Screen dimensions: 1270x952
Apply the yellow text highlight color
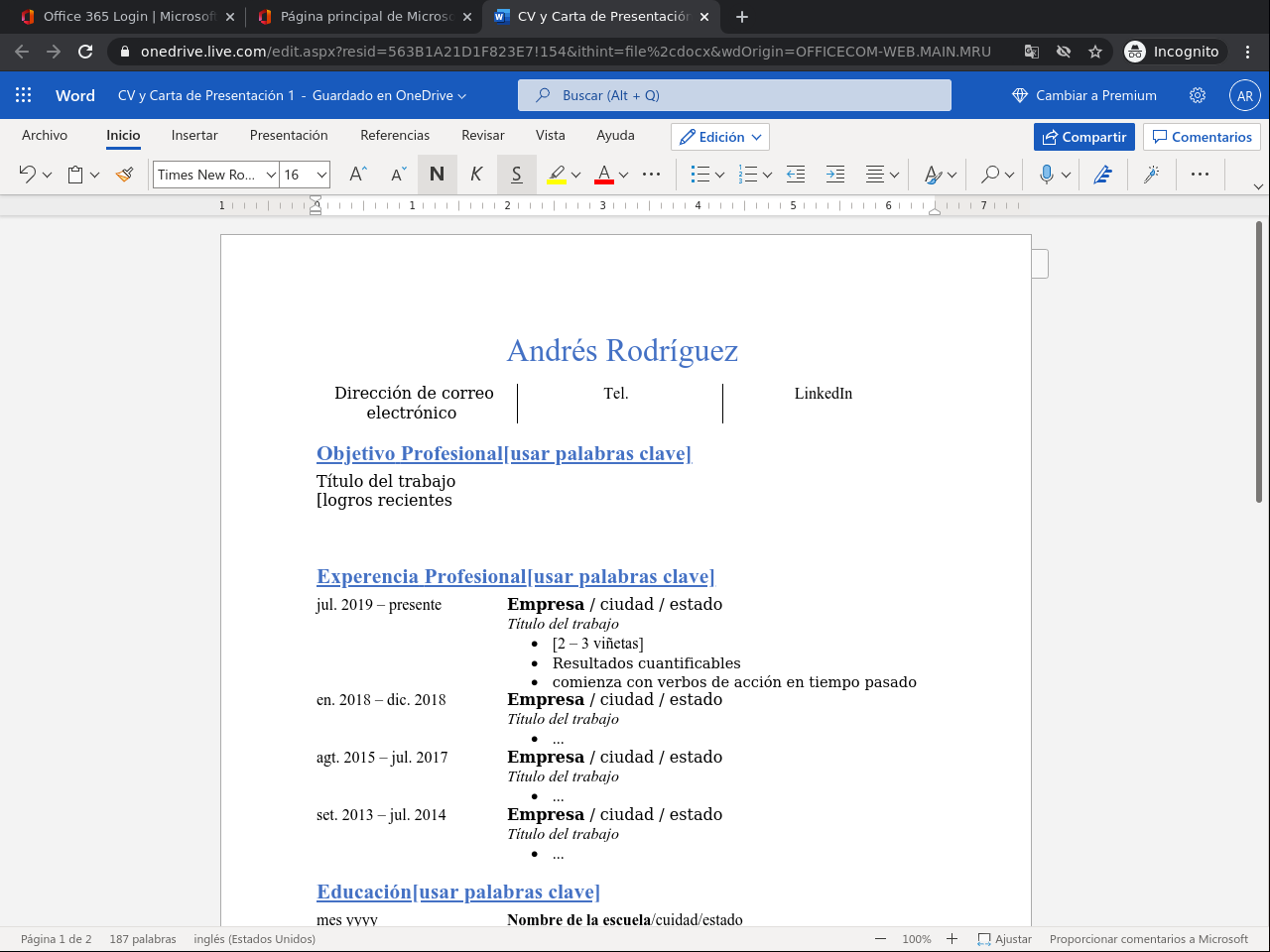tap(557, 175)
